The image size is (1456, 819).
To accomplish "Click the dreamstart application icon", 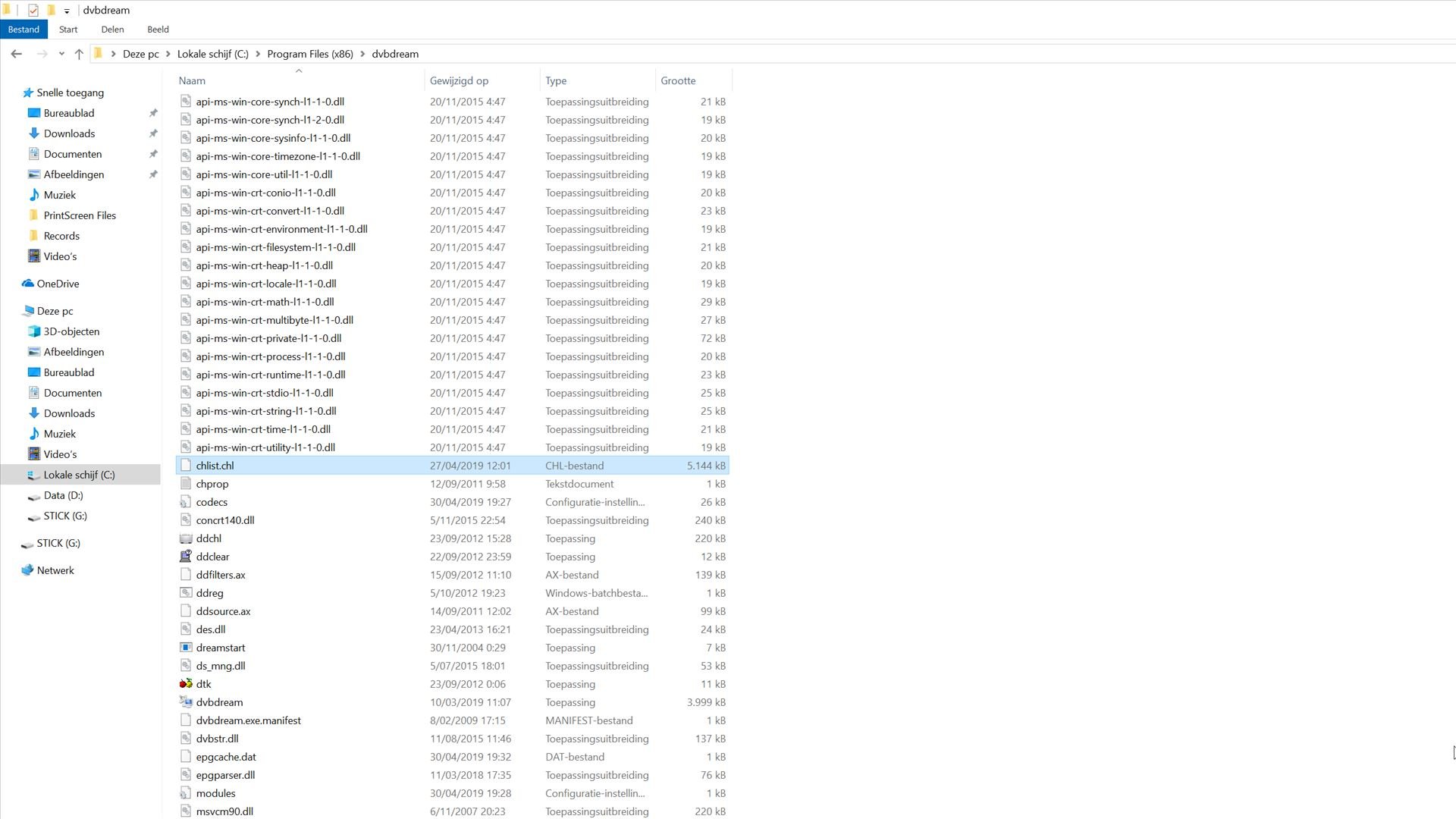I will pos(186,648).
